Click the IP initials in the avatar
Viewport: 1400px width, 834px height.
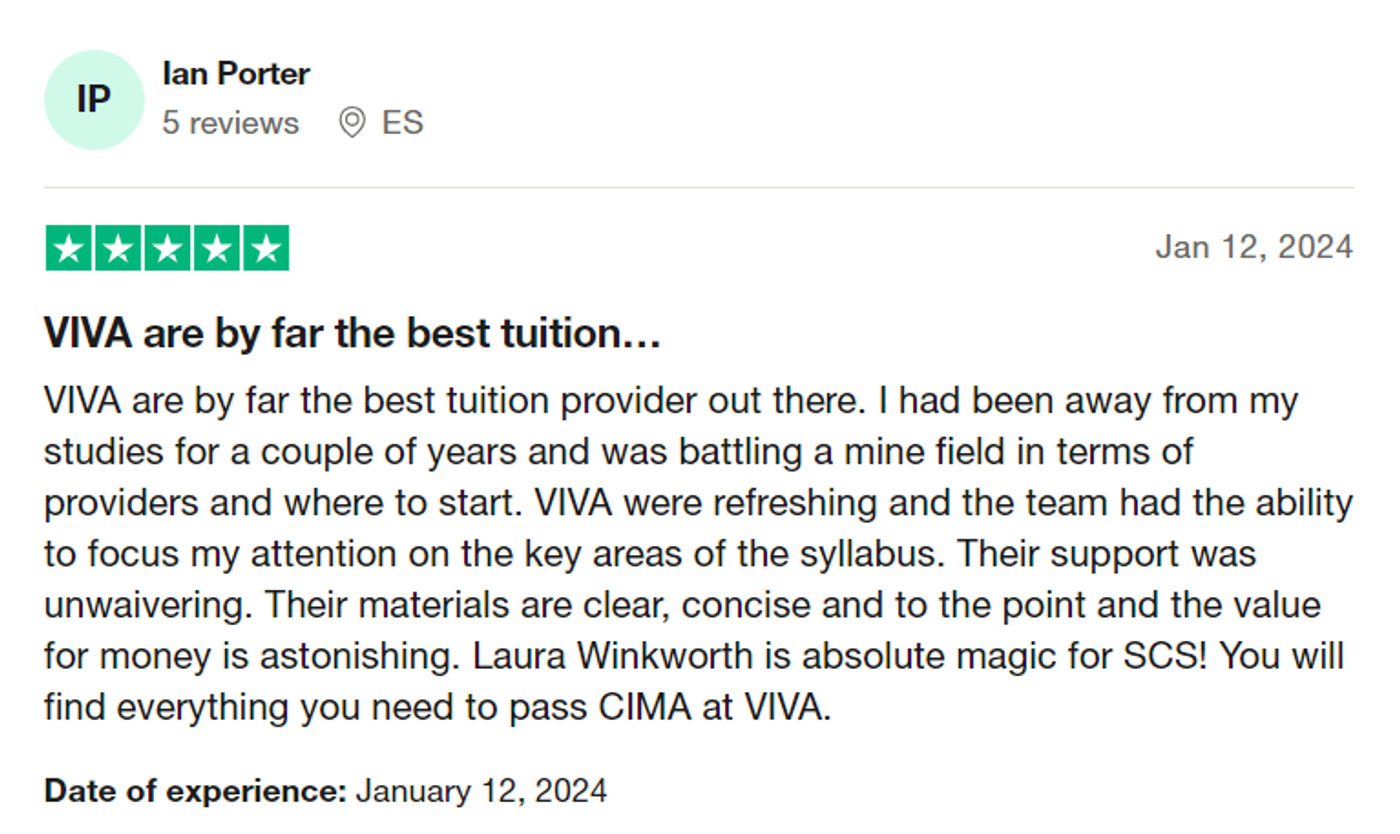click(x=94, y=100)
